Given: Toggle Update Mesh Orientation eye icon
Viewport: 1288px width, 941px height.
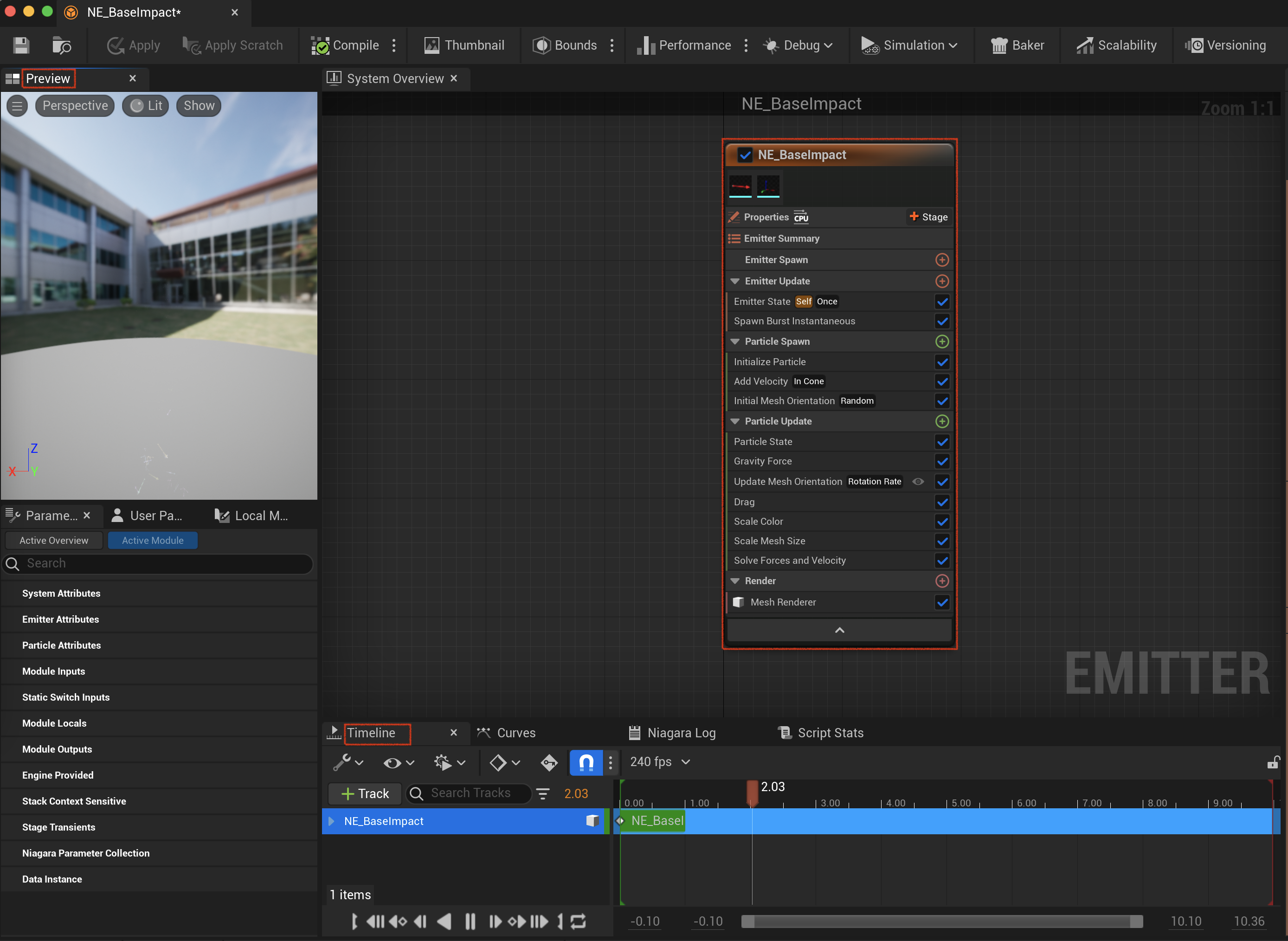Looking at the screenshot, I should coord(918,481).
